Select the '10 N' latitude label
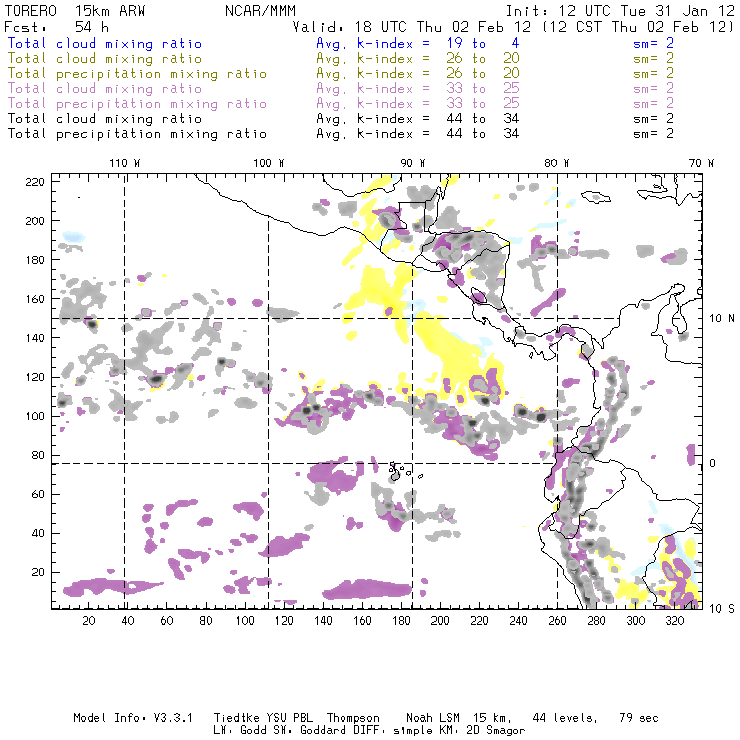The image size is (740, 740). (x=722, y=319)
